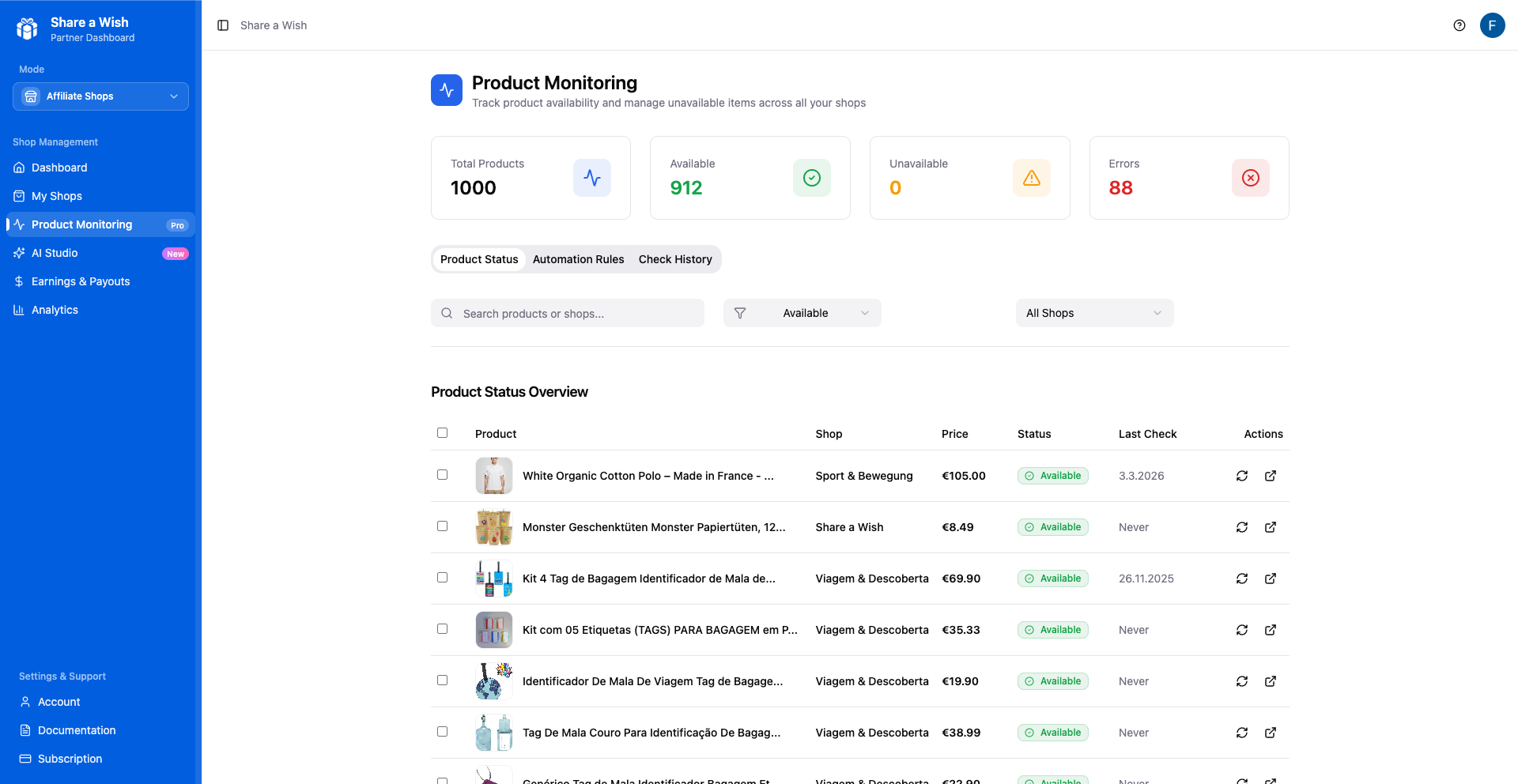Click last check date 26.11.2025
The width and height of the screenshot is (1518, 784).
click(1146, 579)
